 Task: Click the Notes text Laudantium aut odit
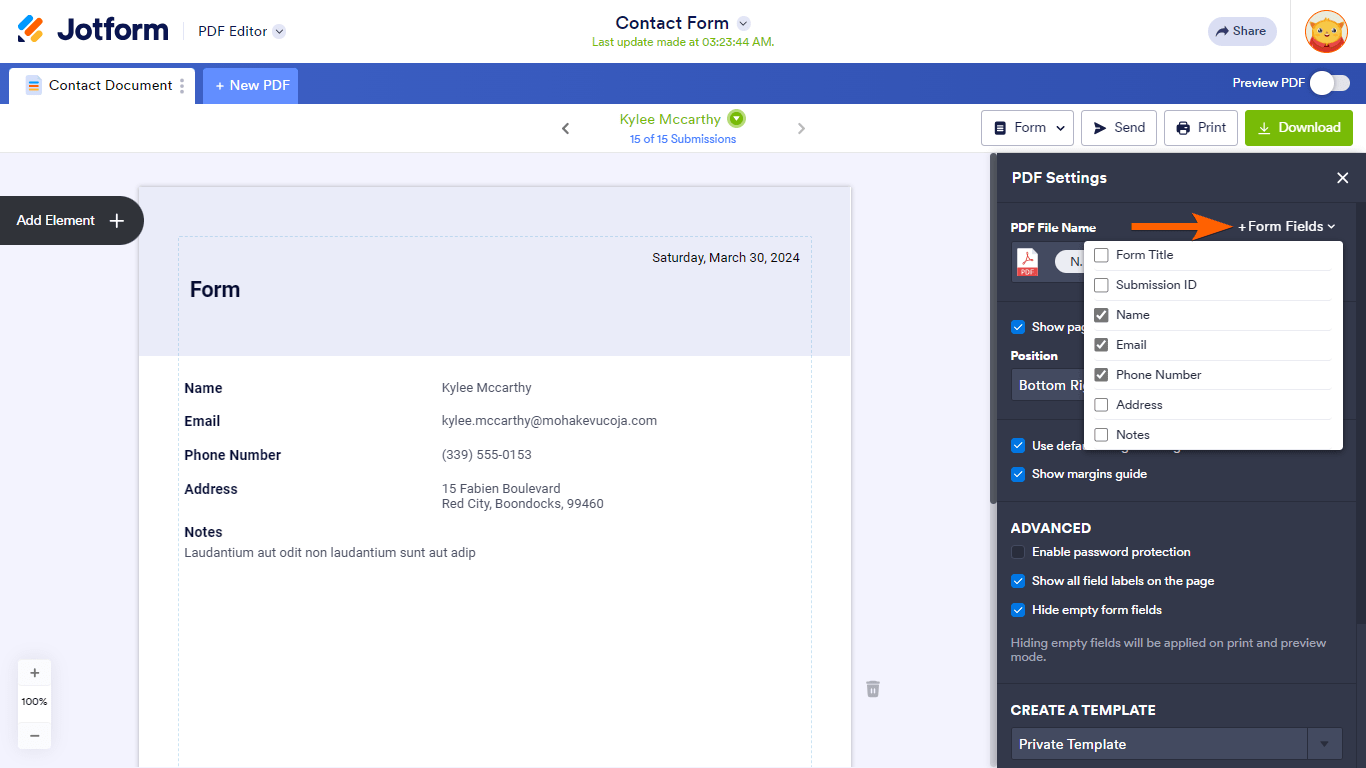pos(330,552)
